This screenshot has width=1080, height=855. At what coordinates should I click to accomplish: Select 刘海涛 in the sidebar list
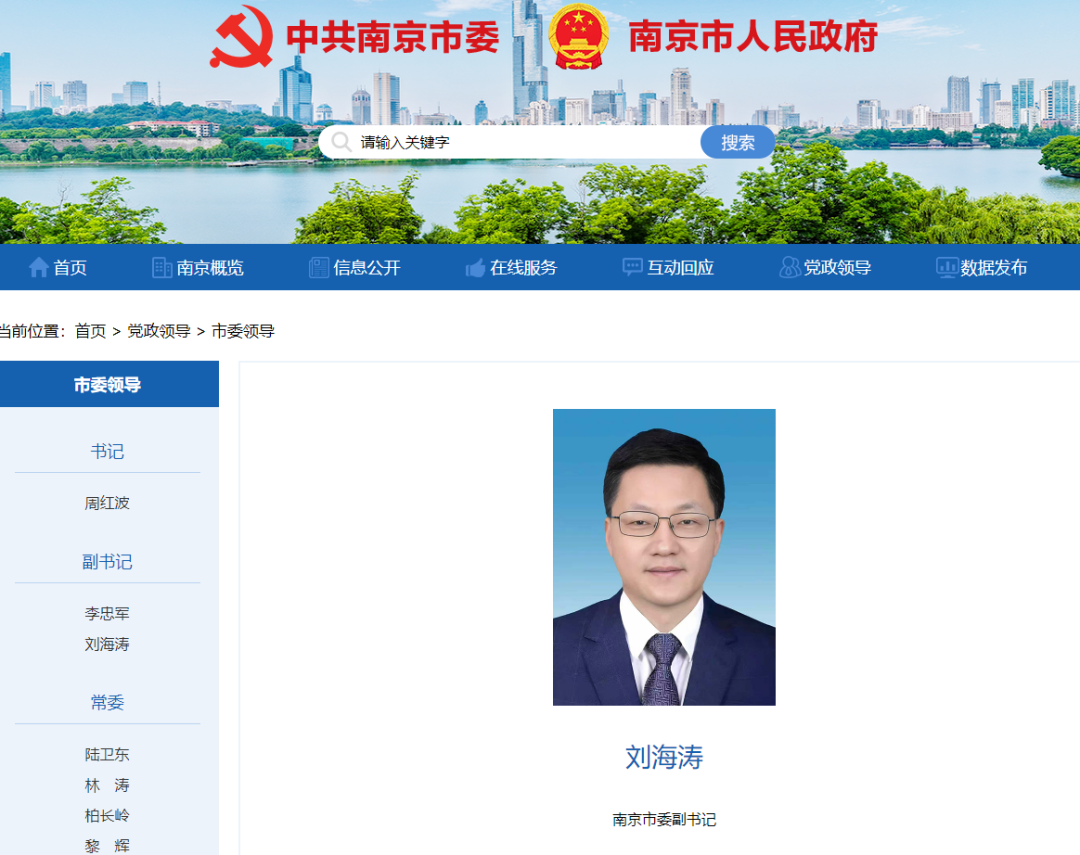coord(107,644)
